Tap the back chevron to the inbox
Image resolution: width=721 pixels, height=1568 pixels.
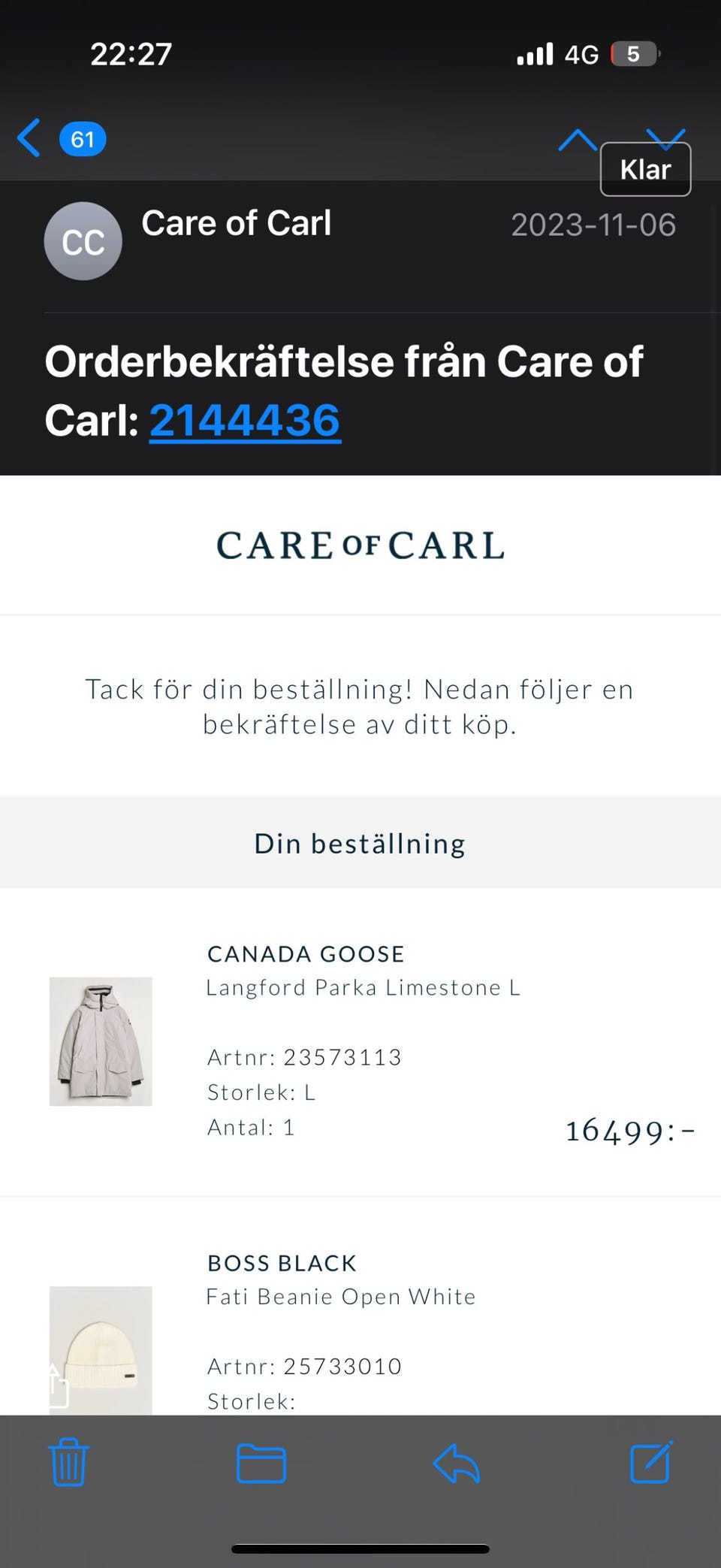coord(29,138)
